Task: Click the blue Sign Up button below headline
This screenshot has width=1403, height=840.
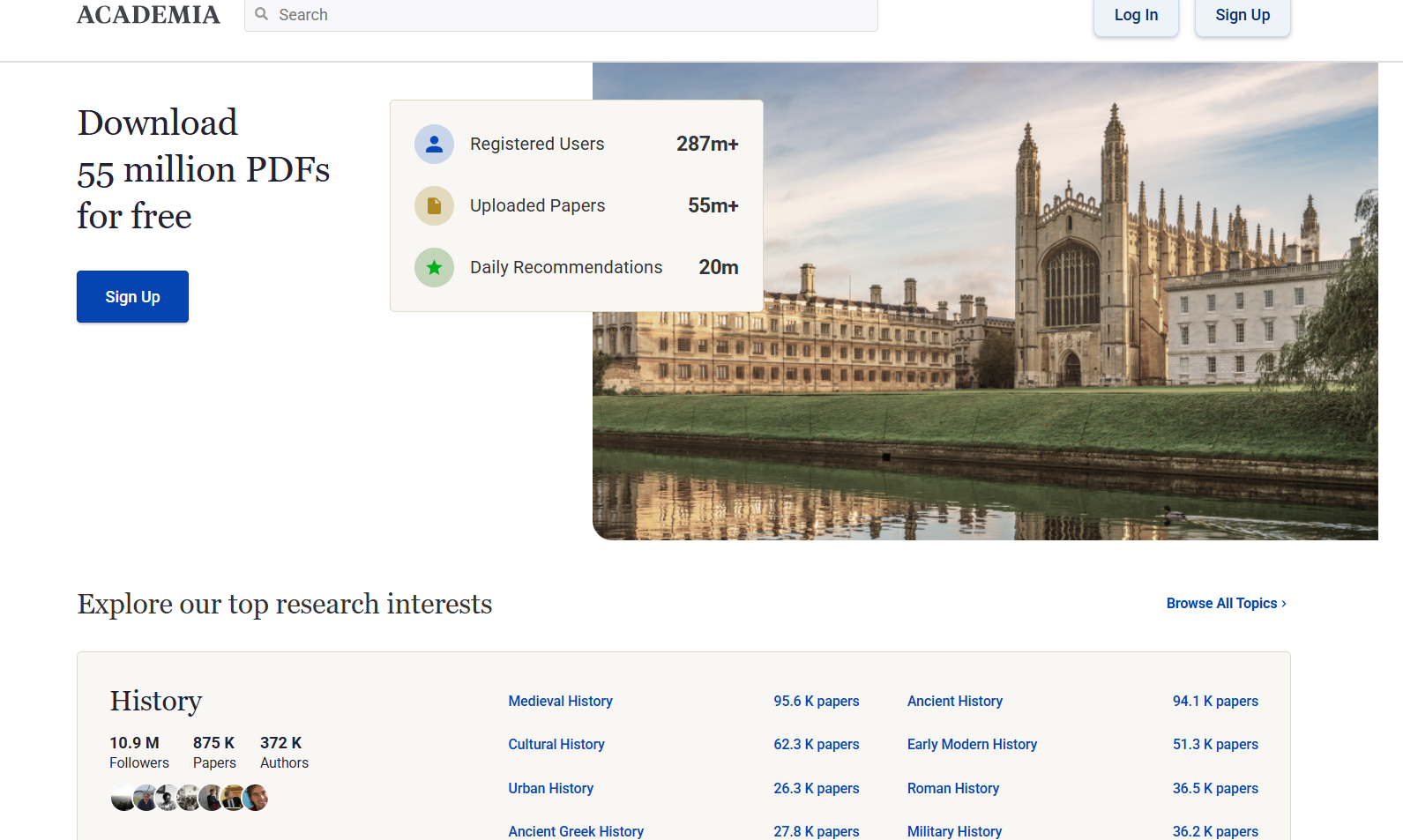Action: (132, 297)
